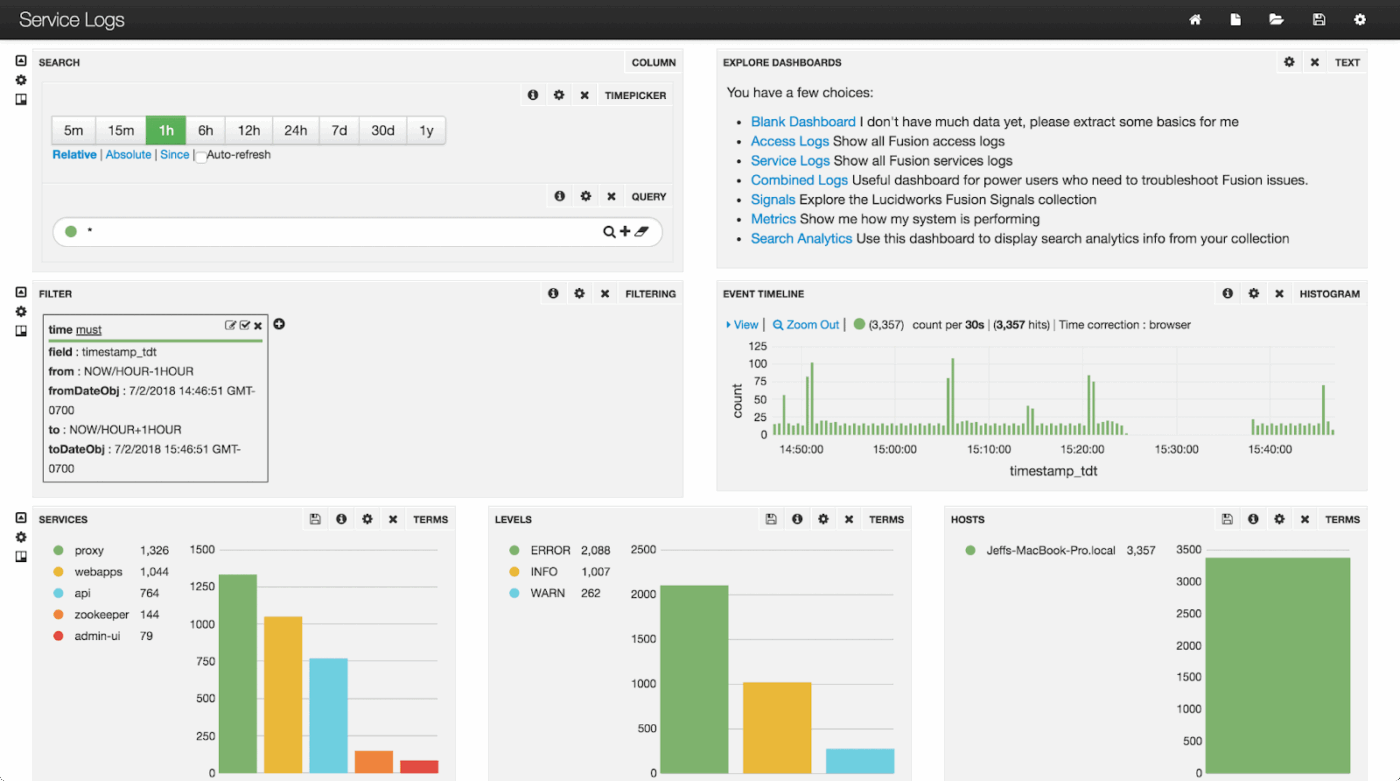Image resolution: width=1400 pixels, height=781 pixels.
Task: Go to the home dashboard icon
Action: point(1195,20)
